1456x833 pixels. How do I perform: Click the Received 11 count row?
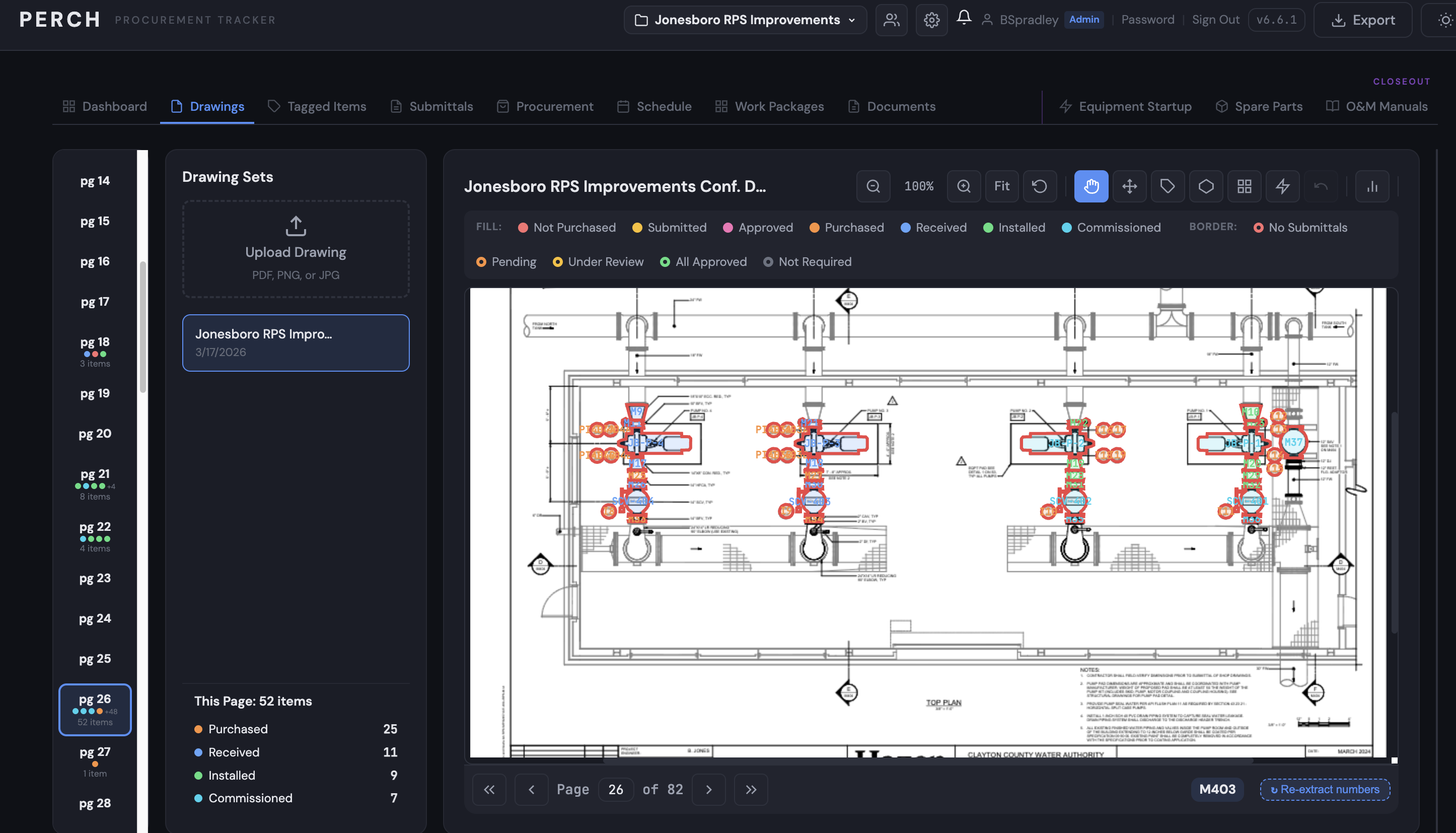coord(296,752)
